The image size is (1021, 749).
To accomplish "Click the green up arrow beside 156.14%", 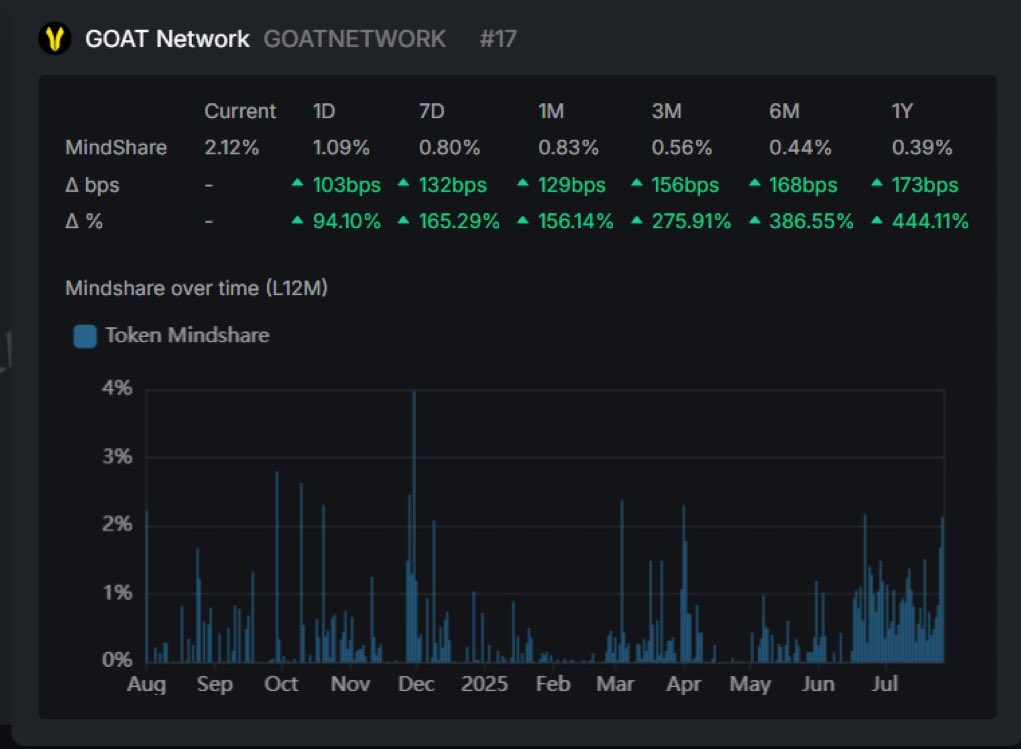I will pos(523,220).
